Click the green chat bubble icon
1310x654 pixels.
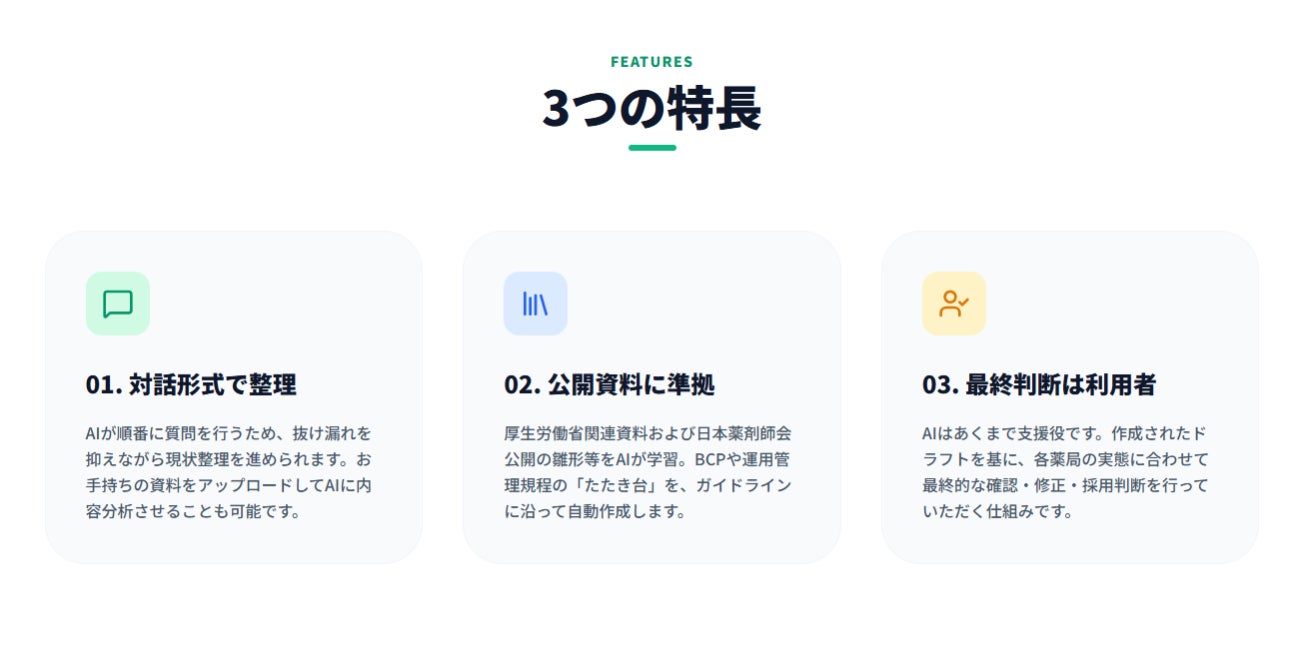click(x=118, y=303)
